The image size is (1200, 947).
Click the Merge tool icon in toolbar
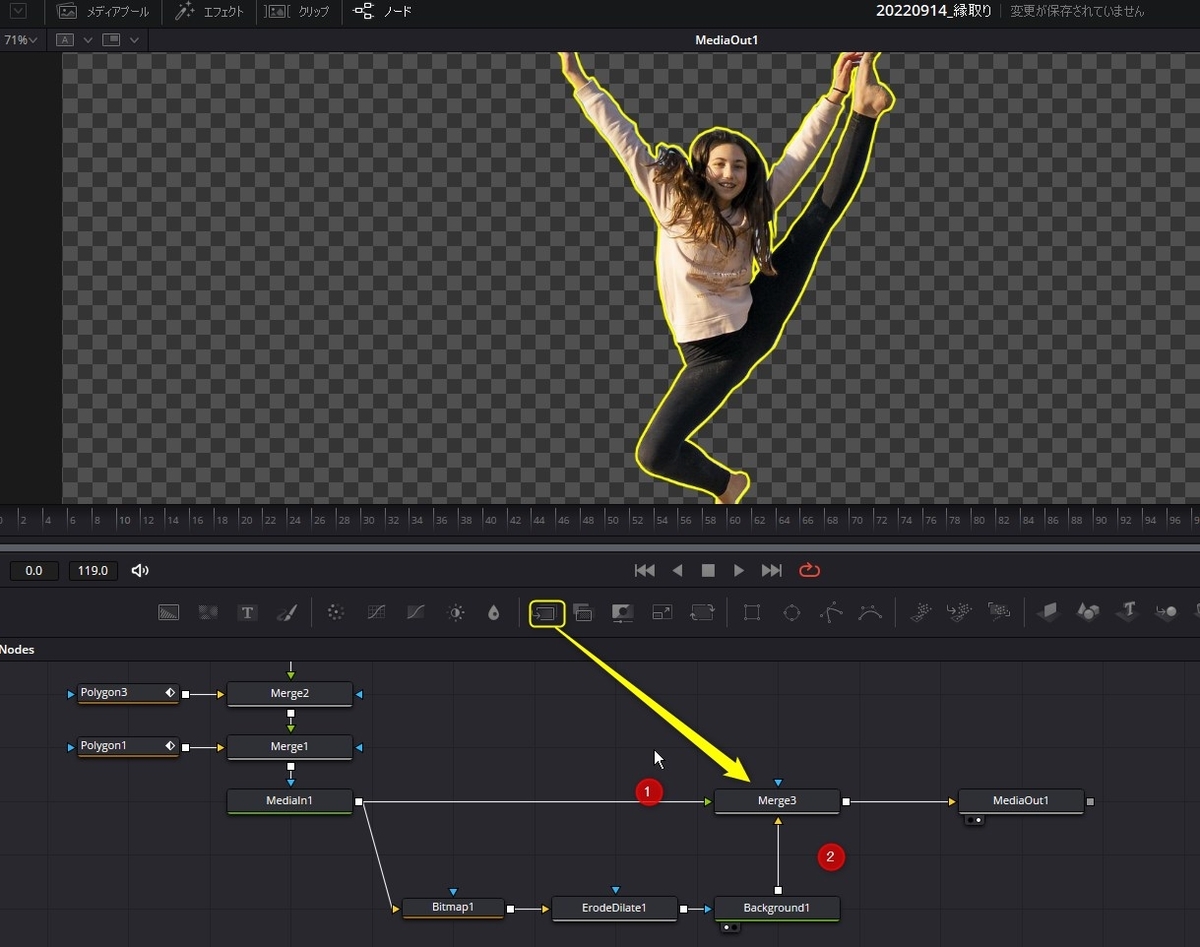click(547, 613)
